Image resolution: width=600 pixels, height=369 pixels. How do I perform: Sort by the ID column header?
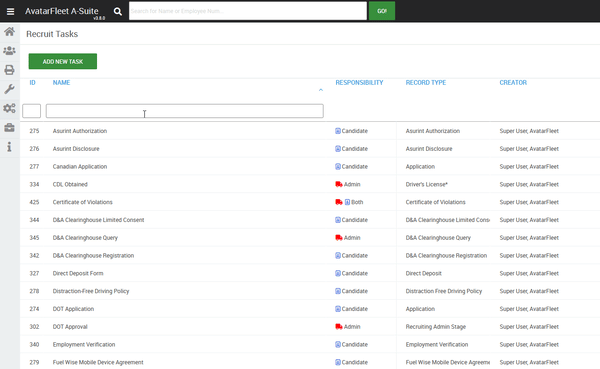33,83
